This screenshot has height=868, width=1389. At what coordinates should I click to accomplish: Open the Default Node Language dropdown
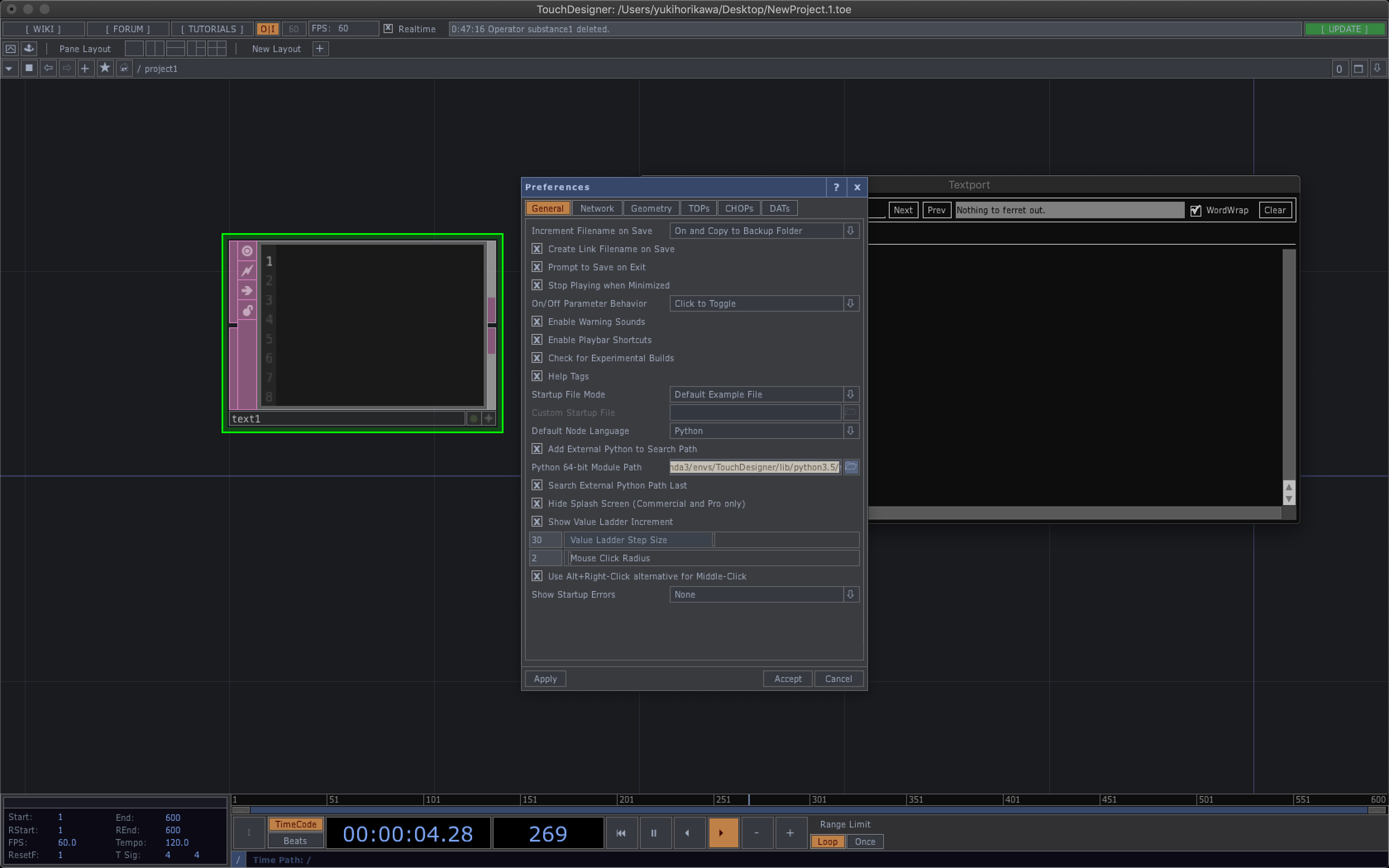click(x=850, y=431)
